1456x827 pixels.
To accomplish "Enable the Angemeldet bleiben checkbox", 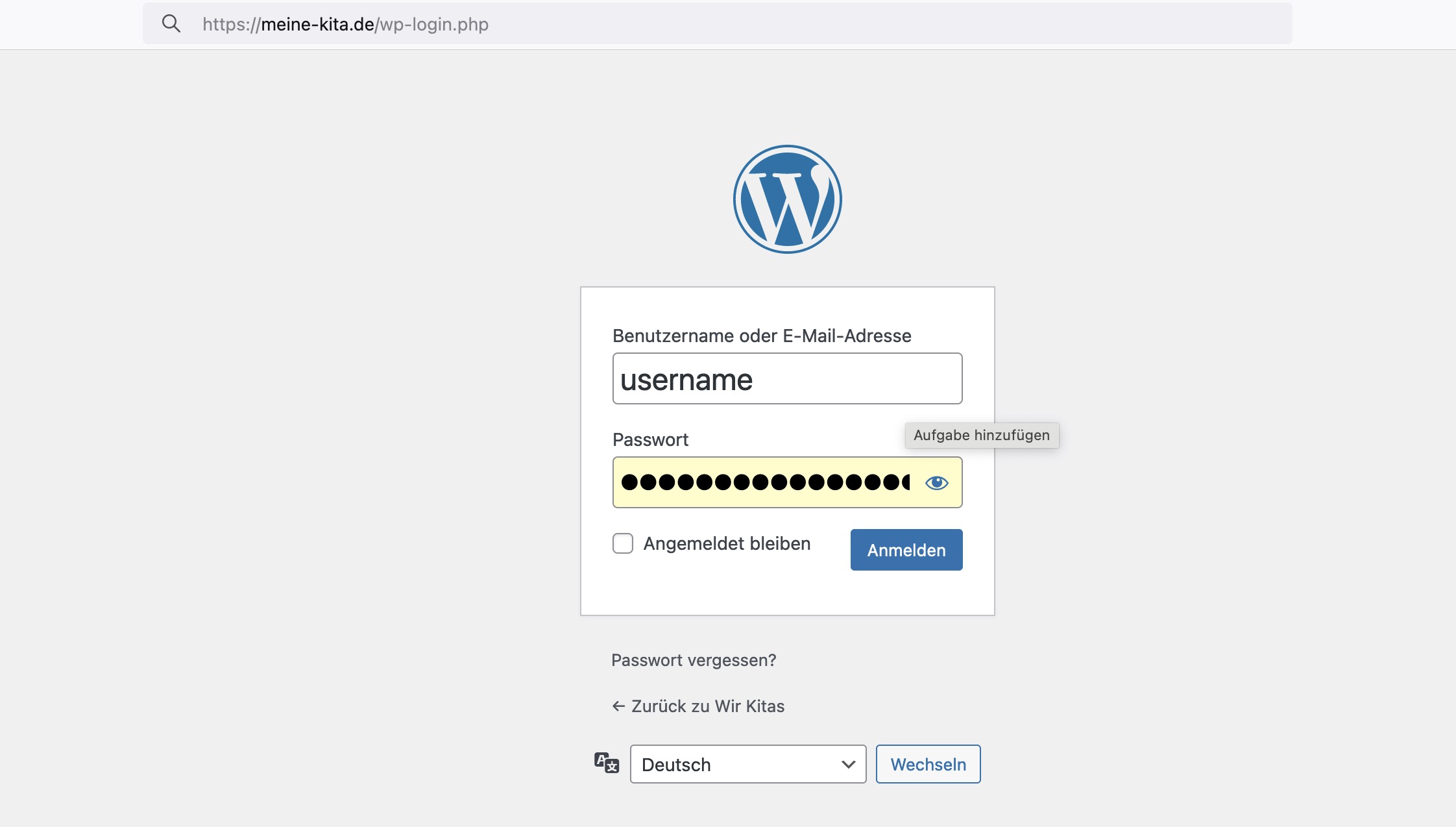I will click(x=623, y=543).
